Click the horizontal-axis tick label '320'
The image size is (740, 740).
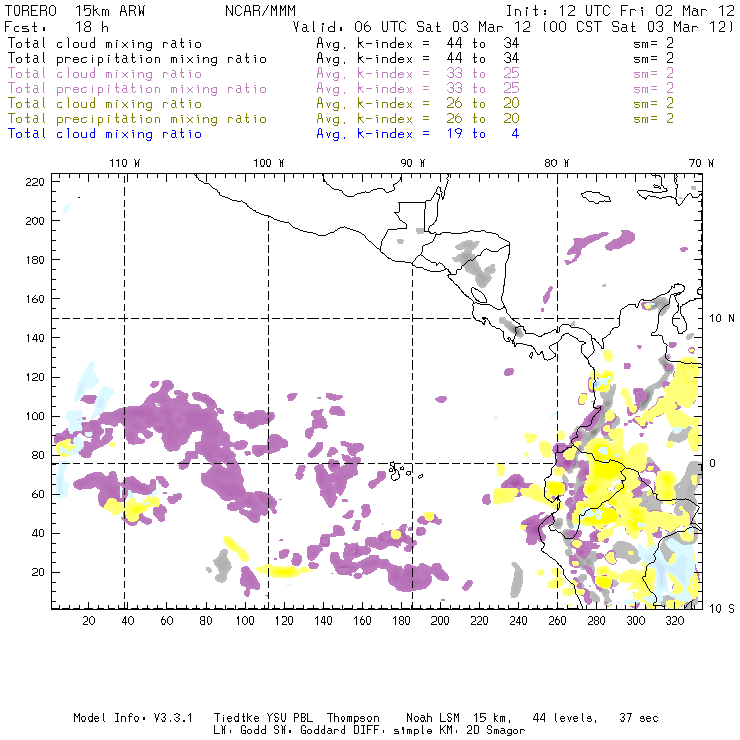pyautogui.click(x=674, y=621)
